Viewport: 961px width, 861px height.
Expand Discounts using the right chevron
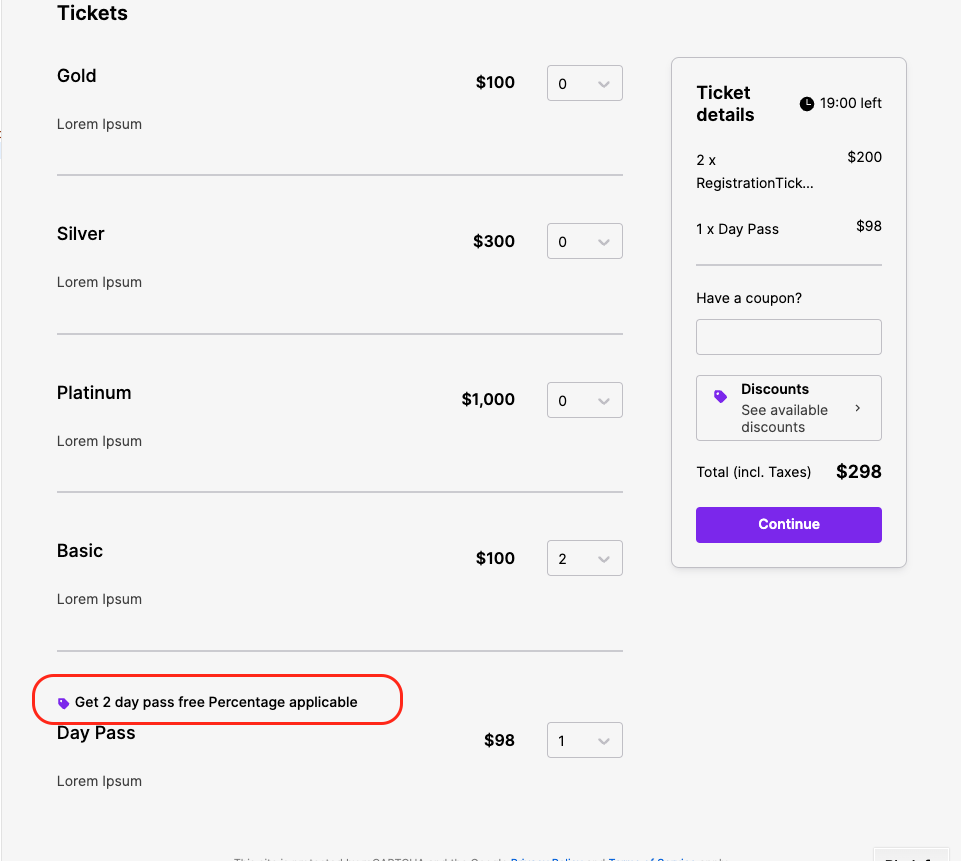coord(858,408)
